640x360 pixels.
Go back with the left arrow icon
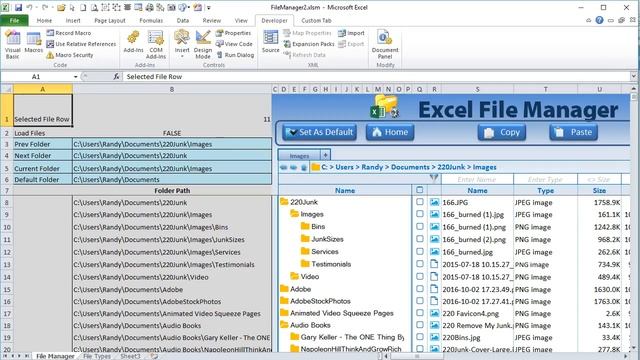click(x=284, y=168)
